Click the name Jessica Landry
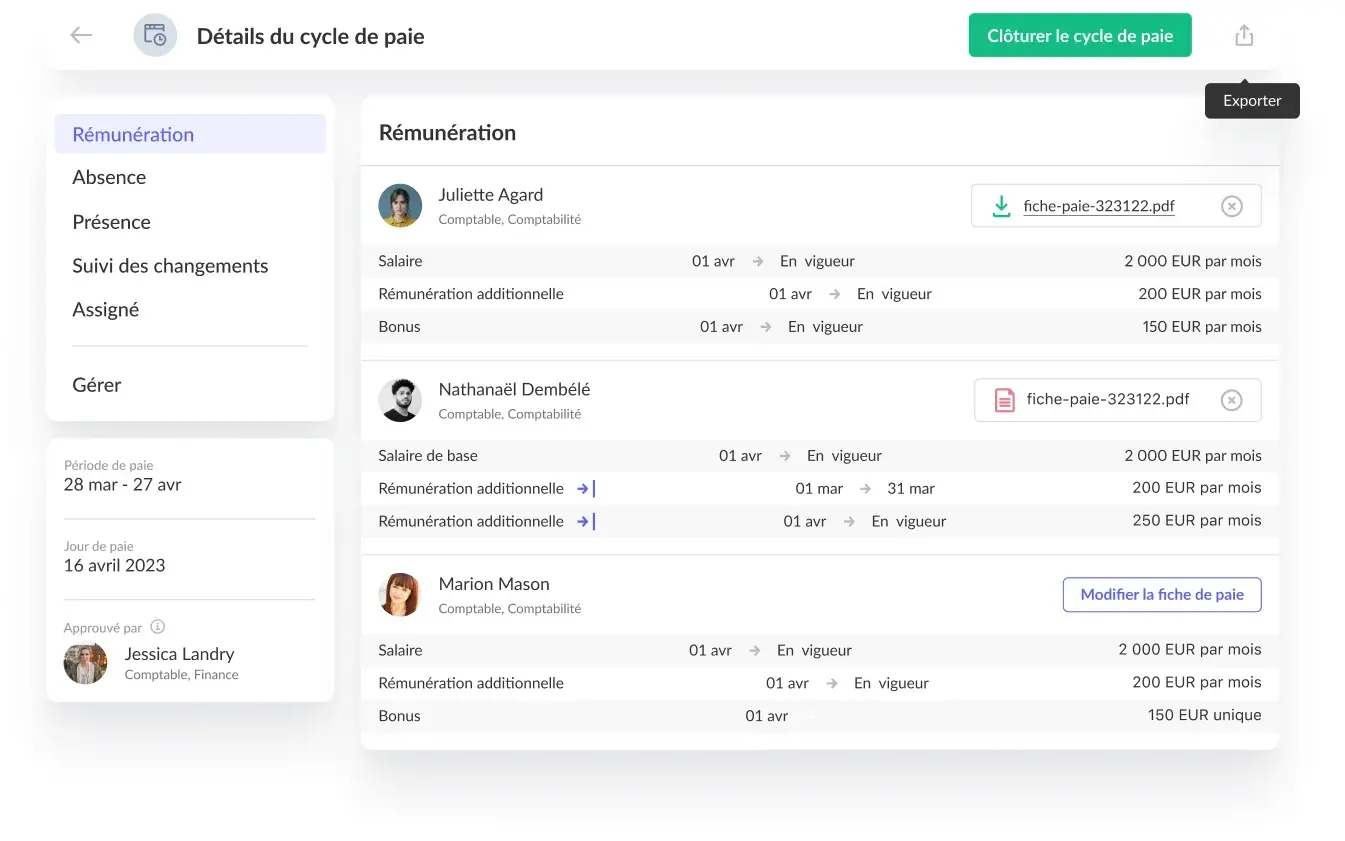1345x841 pixels. (179, 654)
